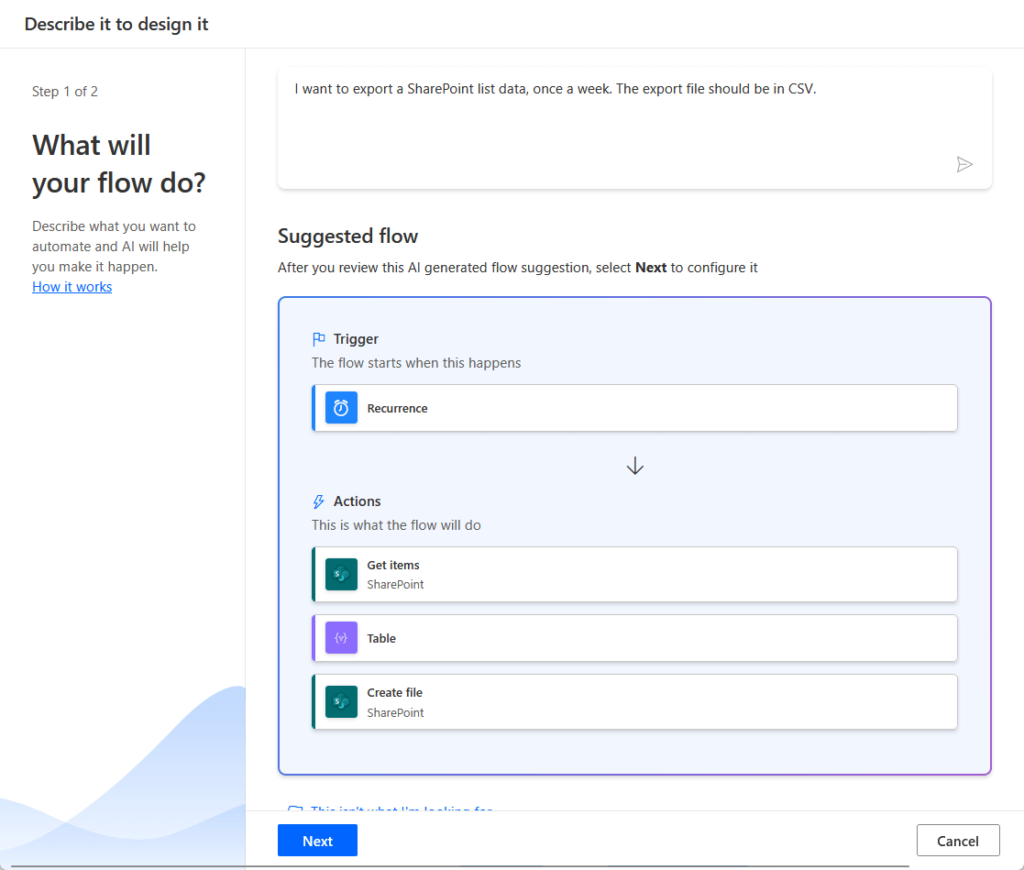1024x870 pixels.
Task: Click the Get items SharePoint icon
Action: [x=341, y=574]
